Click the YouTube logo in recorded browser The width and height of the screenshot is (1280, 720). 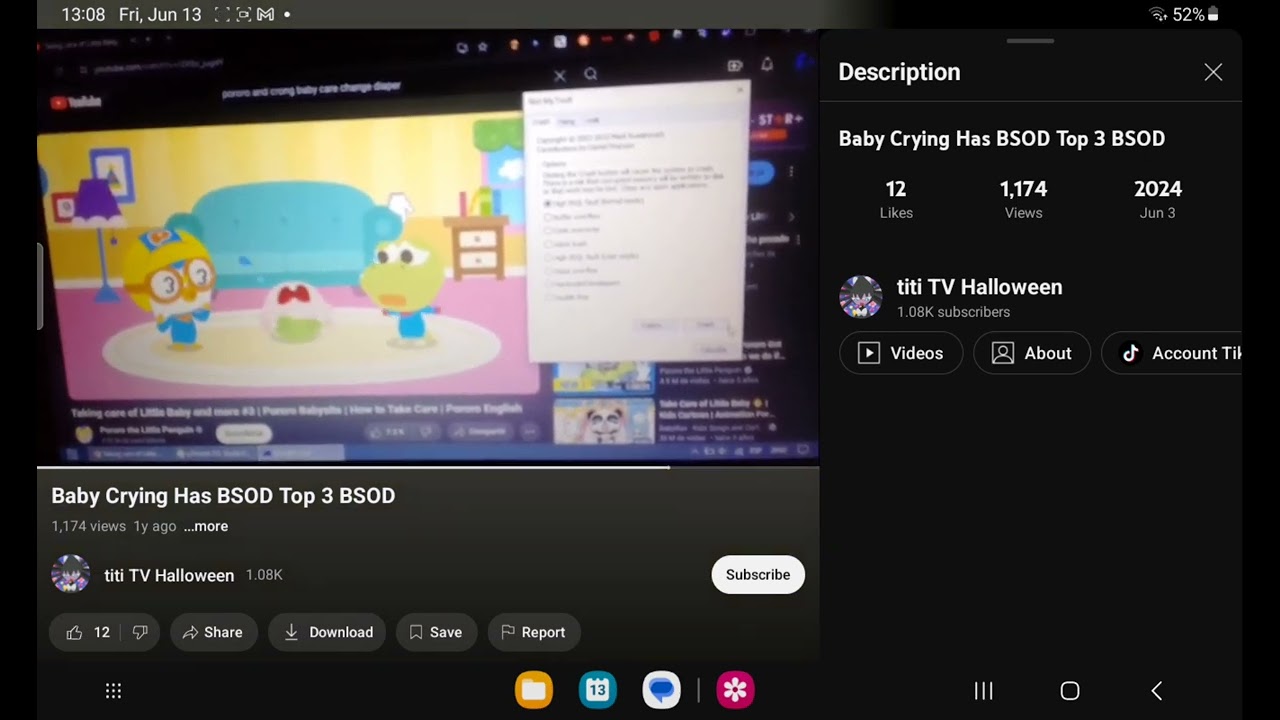click(x=76, y=101)
